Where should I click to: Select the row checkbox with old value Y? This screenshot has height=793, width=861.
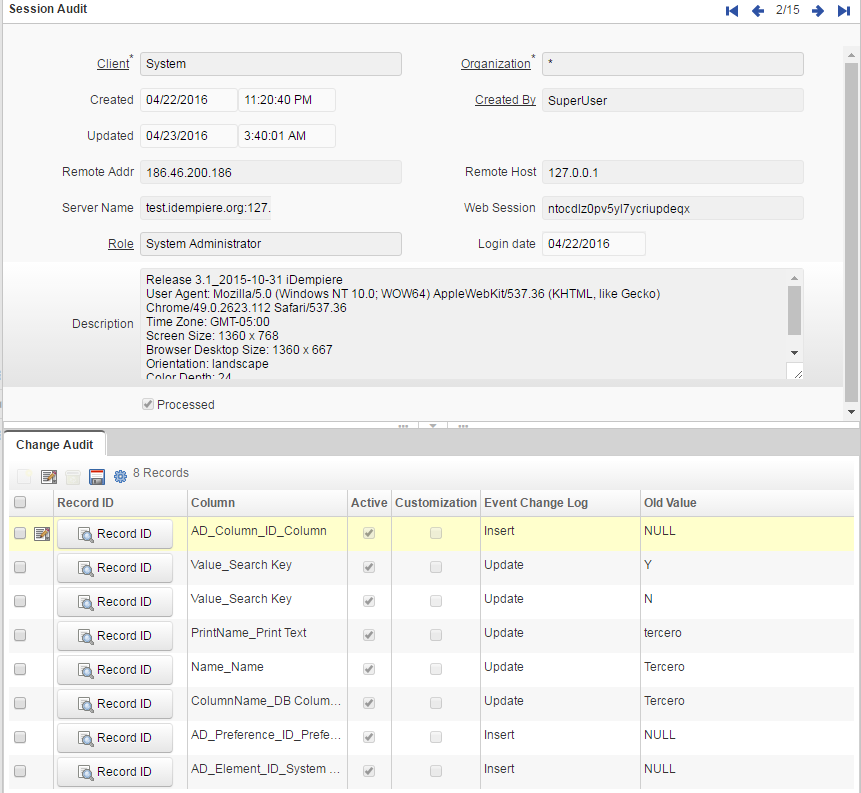(20, 567)
